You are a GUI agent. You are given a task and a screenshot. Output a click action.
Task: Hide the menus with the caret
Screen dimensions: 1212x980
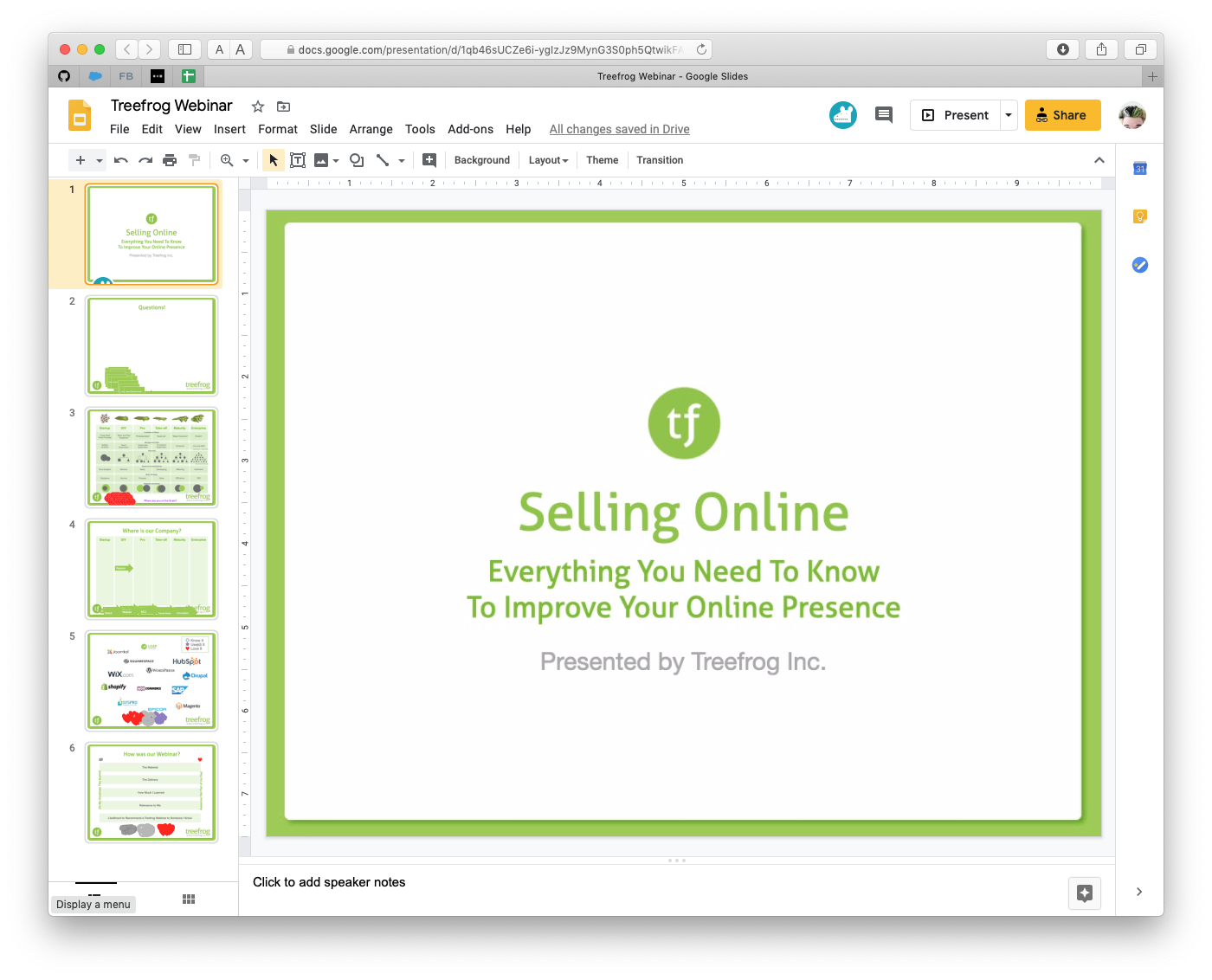pos(1099,160)
